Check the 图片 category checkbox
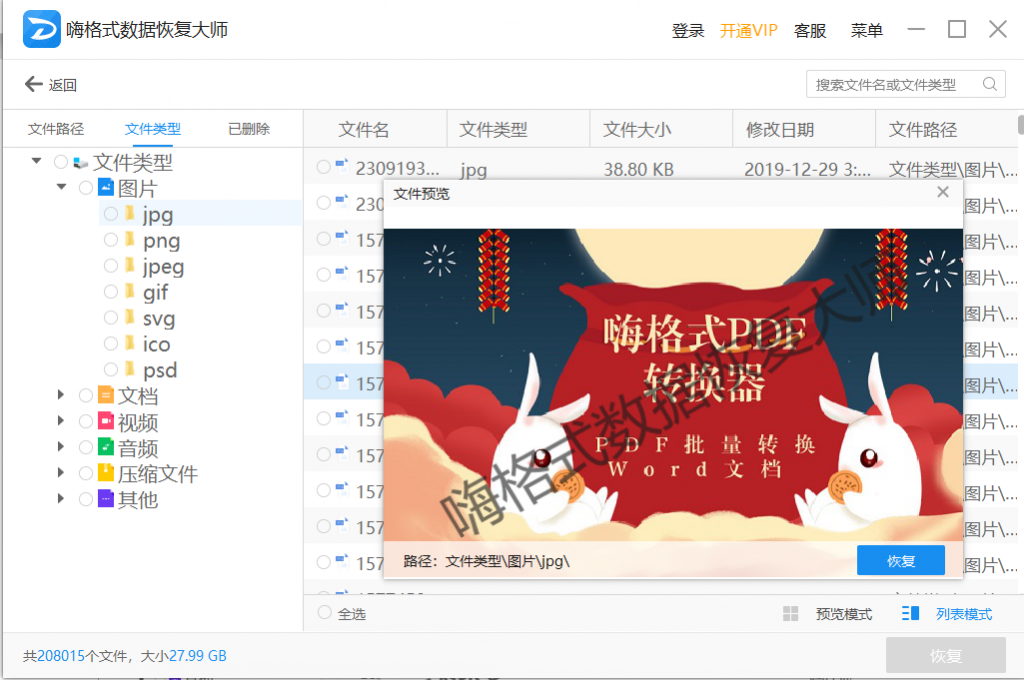The image size is (1024, 680). tap(86, 188)
